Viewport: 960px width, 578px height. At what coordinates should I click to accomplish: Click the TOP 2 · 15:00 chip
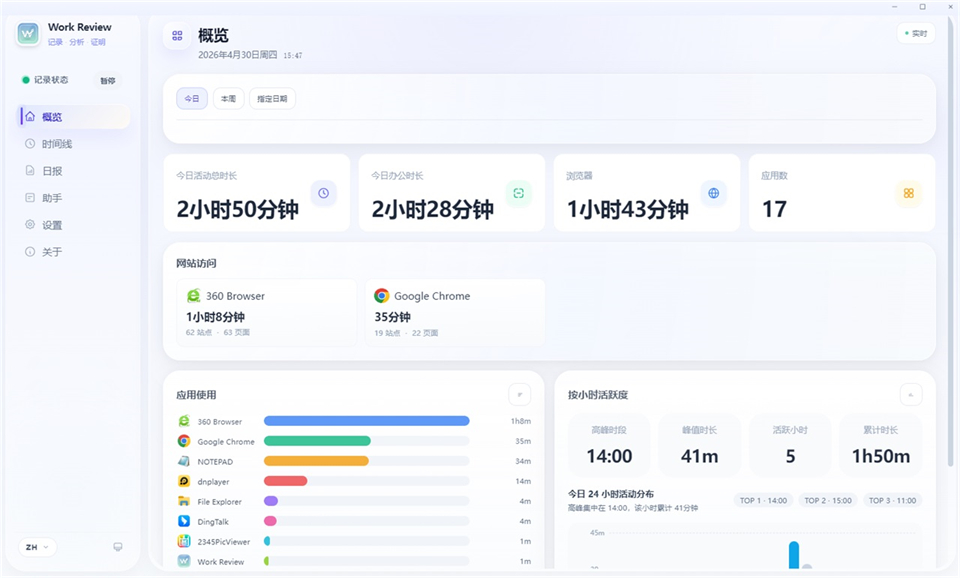coord(828,500)
